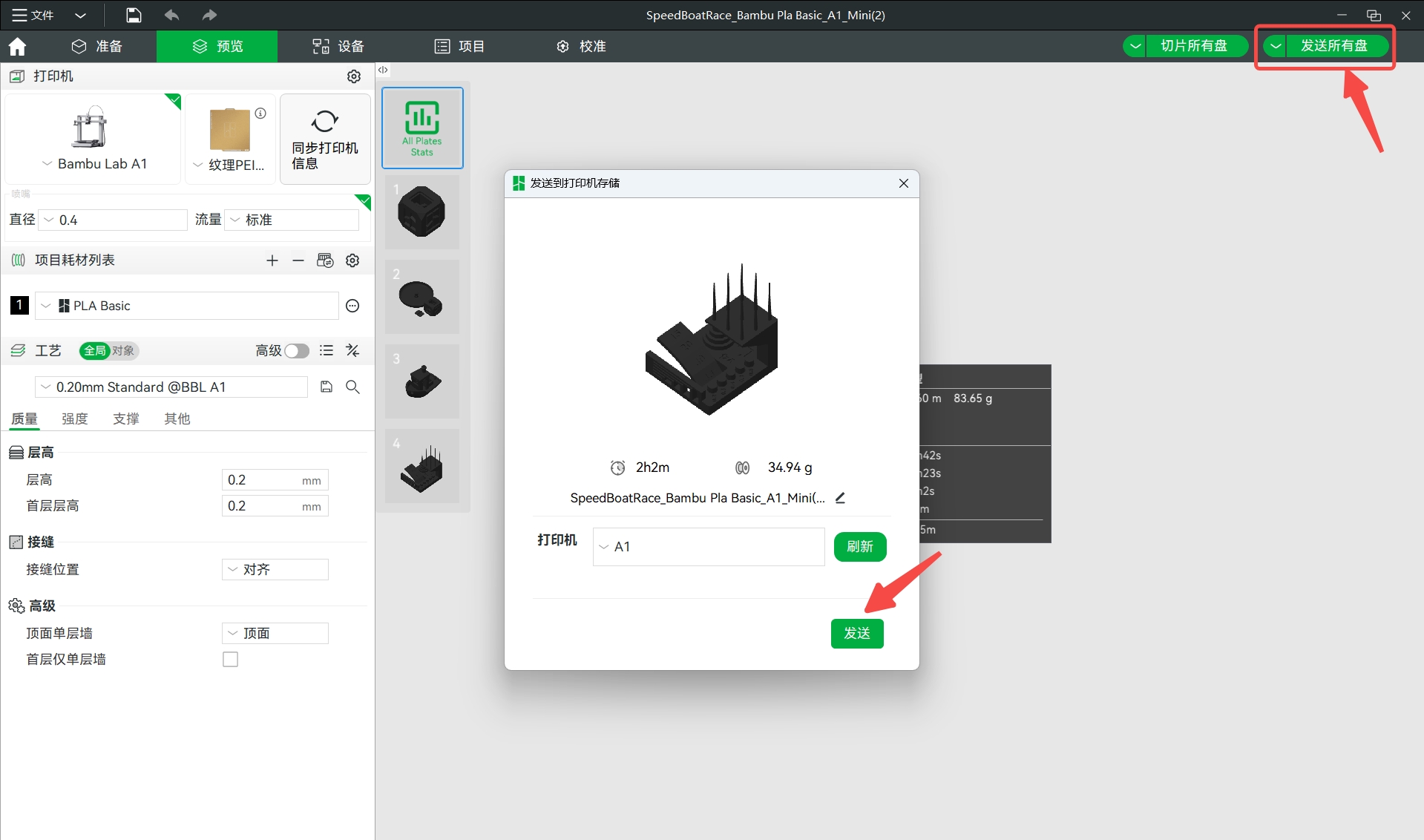The height and width of the screenshot is (840, 1424).
Task: Click the 接缝 section icon
Action: point(16,542)
